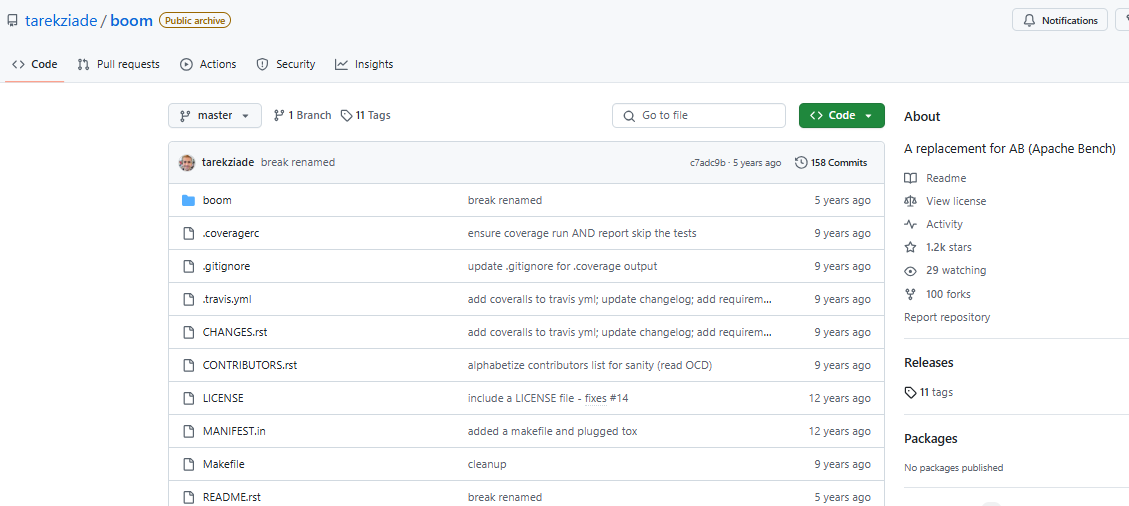This screenshot has height=506, width=1129.
Task: Click the fork icon beside 100 forks
Action: (910, 294)
